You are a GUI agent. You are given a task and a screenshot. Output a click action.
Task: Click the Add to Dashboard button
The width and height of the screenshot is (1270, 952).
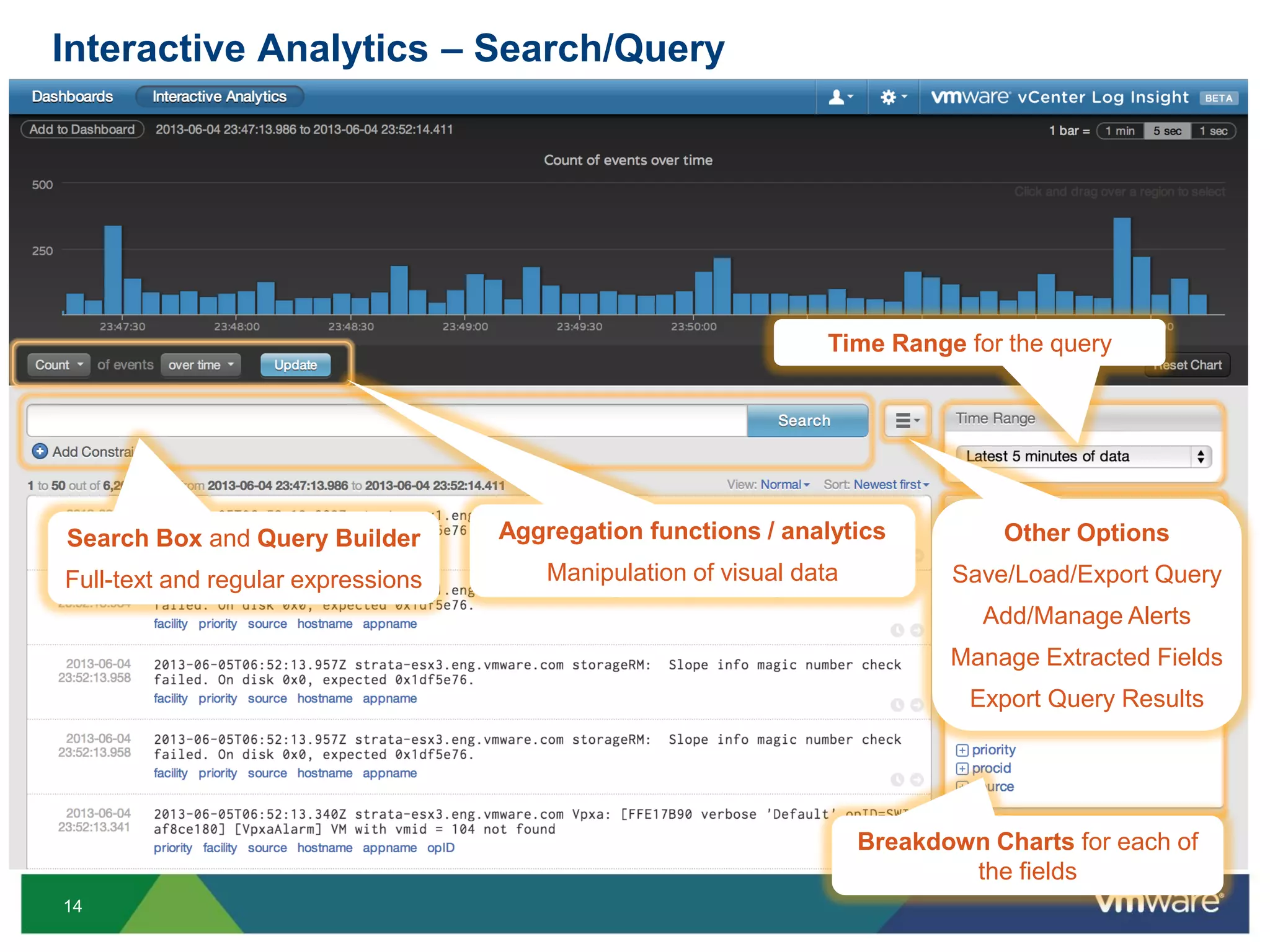click(x=82, y=130)
